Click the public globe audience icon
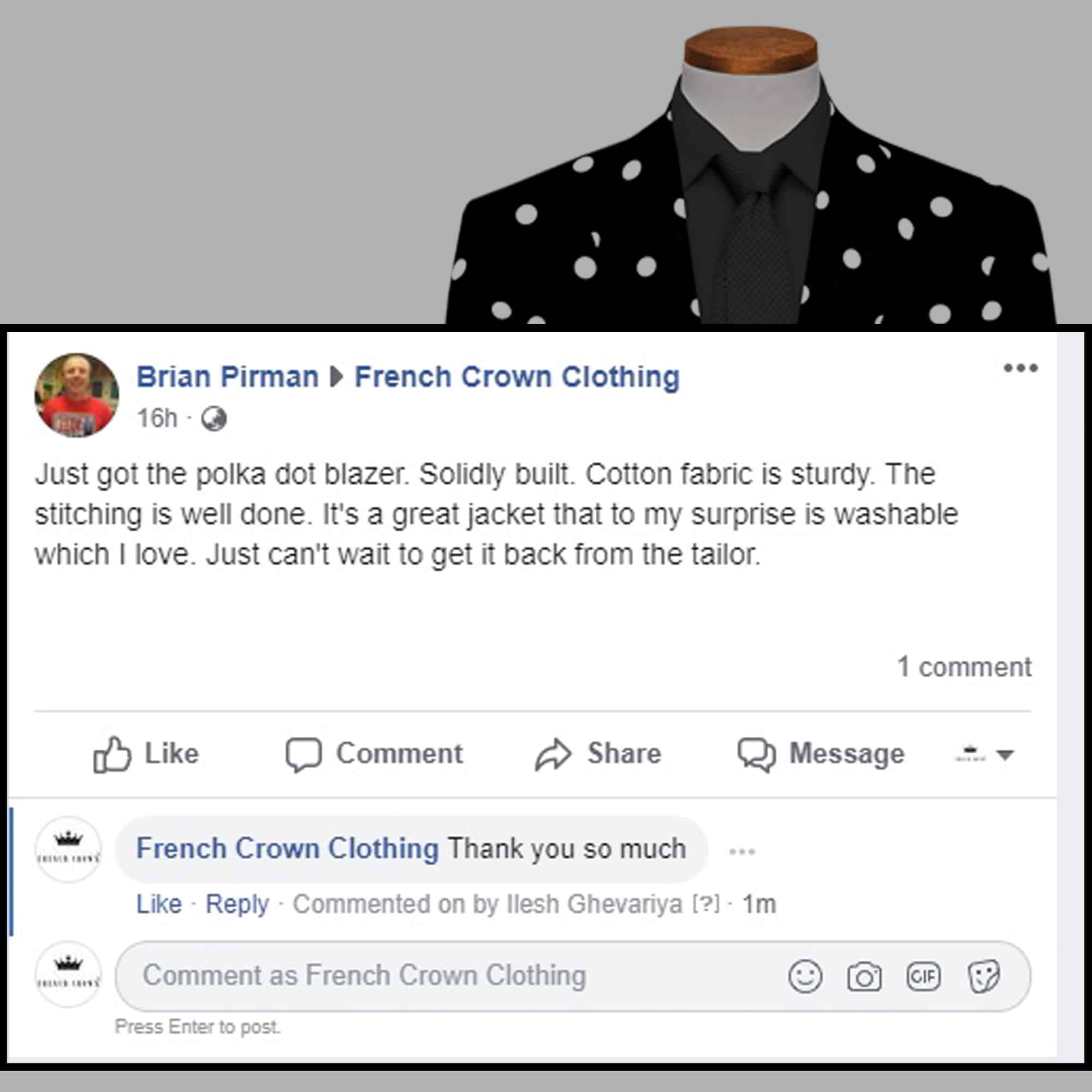Image resolution: width=1092 pixels, height=1092 pixels. (214, 419)
